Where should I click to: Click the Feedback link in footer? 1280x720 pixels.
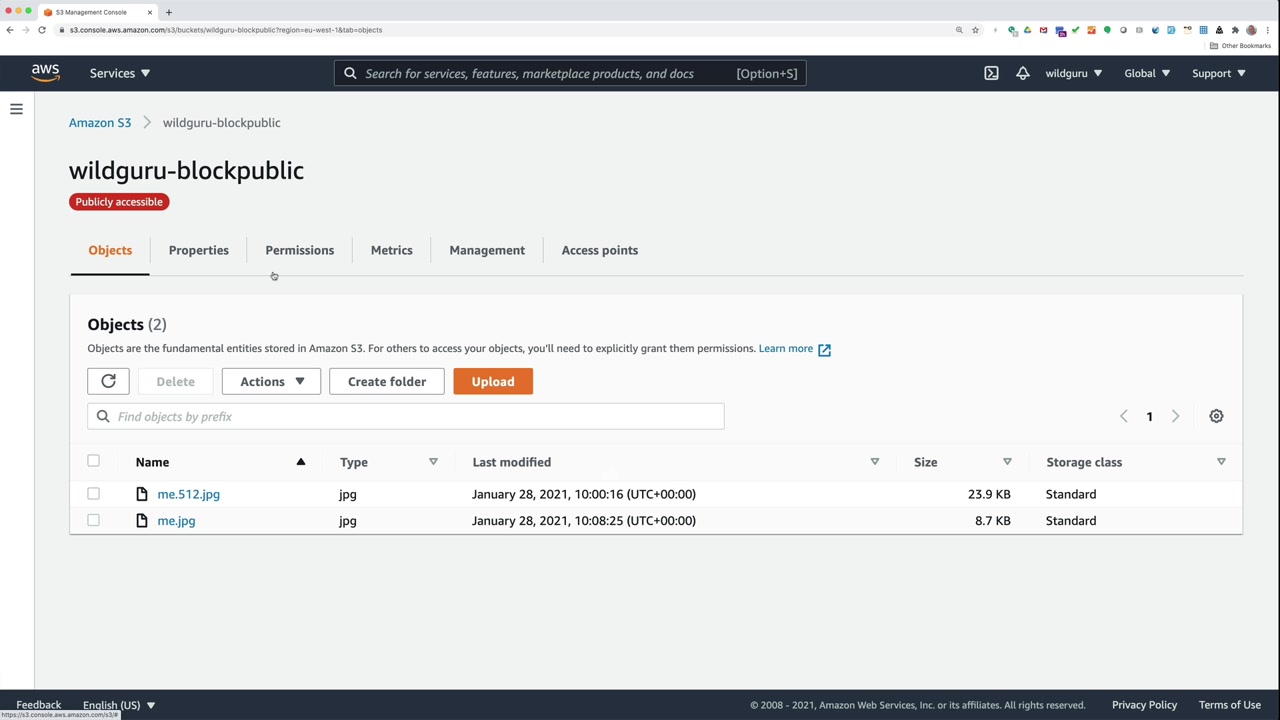coord(39,705)
